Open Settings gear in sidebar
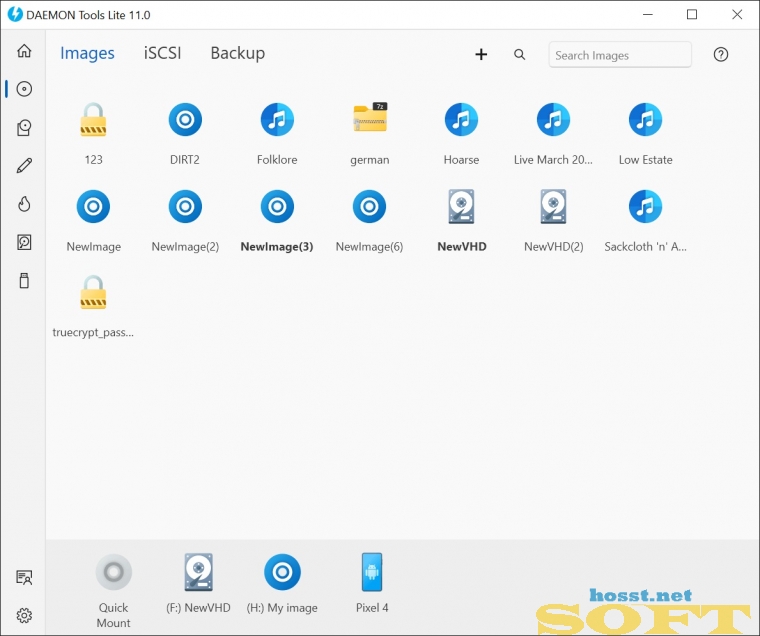This screenshot has height=636, width=760. [24, 615]
